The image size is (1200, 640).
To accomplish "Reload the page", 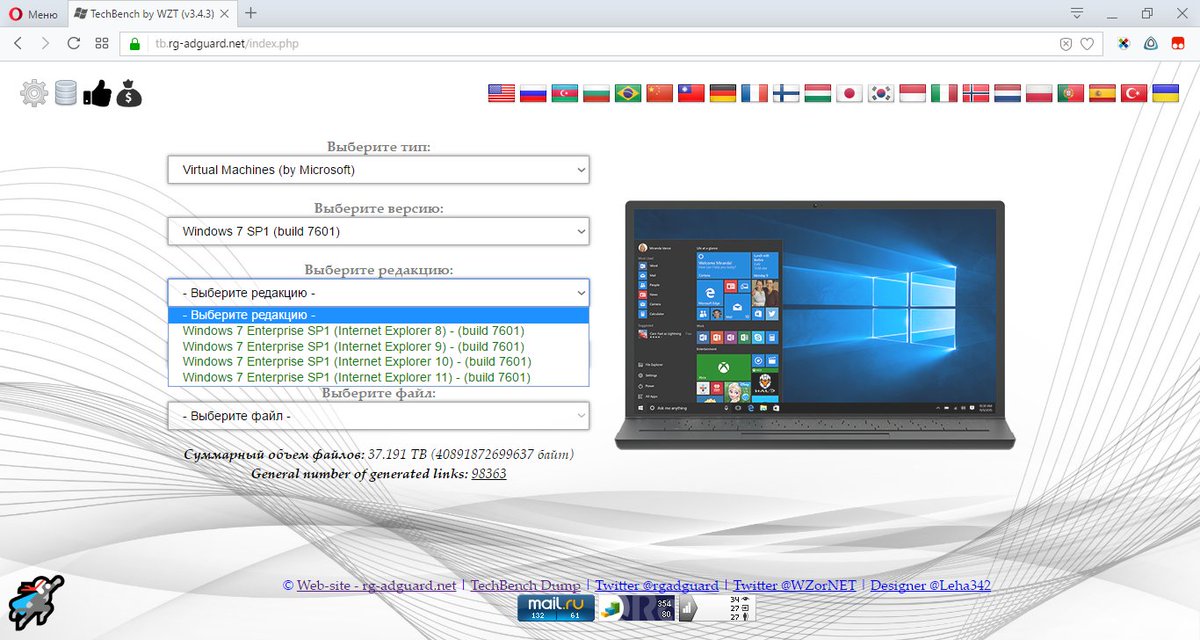I will pyautogui.click(x=73, y=43).
